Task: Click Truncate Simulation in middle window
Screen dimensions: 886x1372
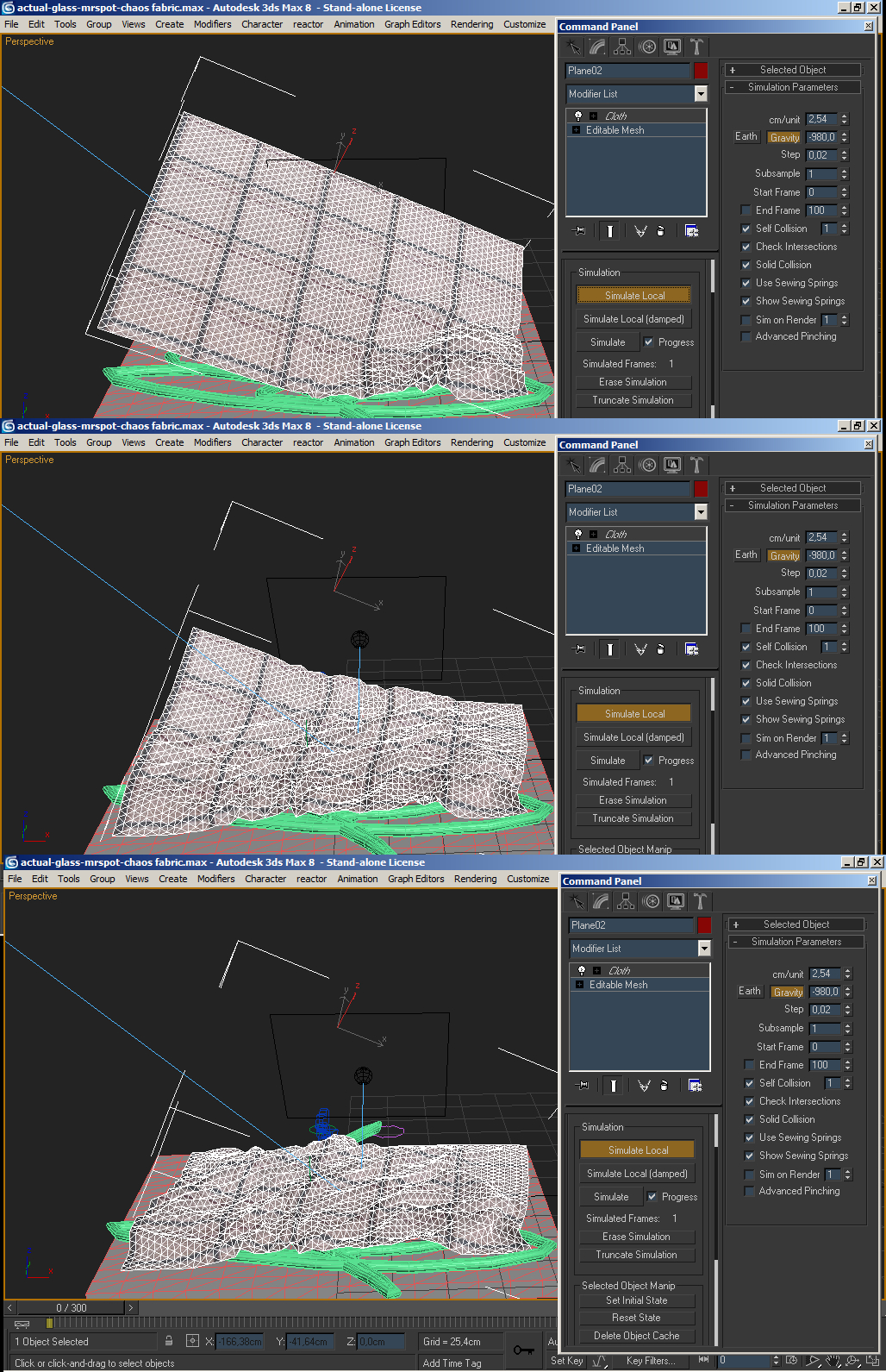Action: pyautogui.click(x=633, y=818)
